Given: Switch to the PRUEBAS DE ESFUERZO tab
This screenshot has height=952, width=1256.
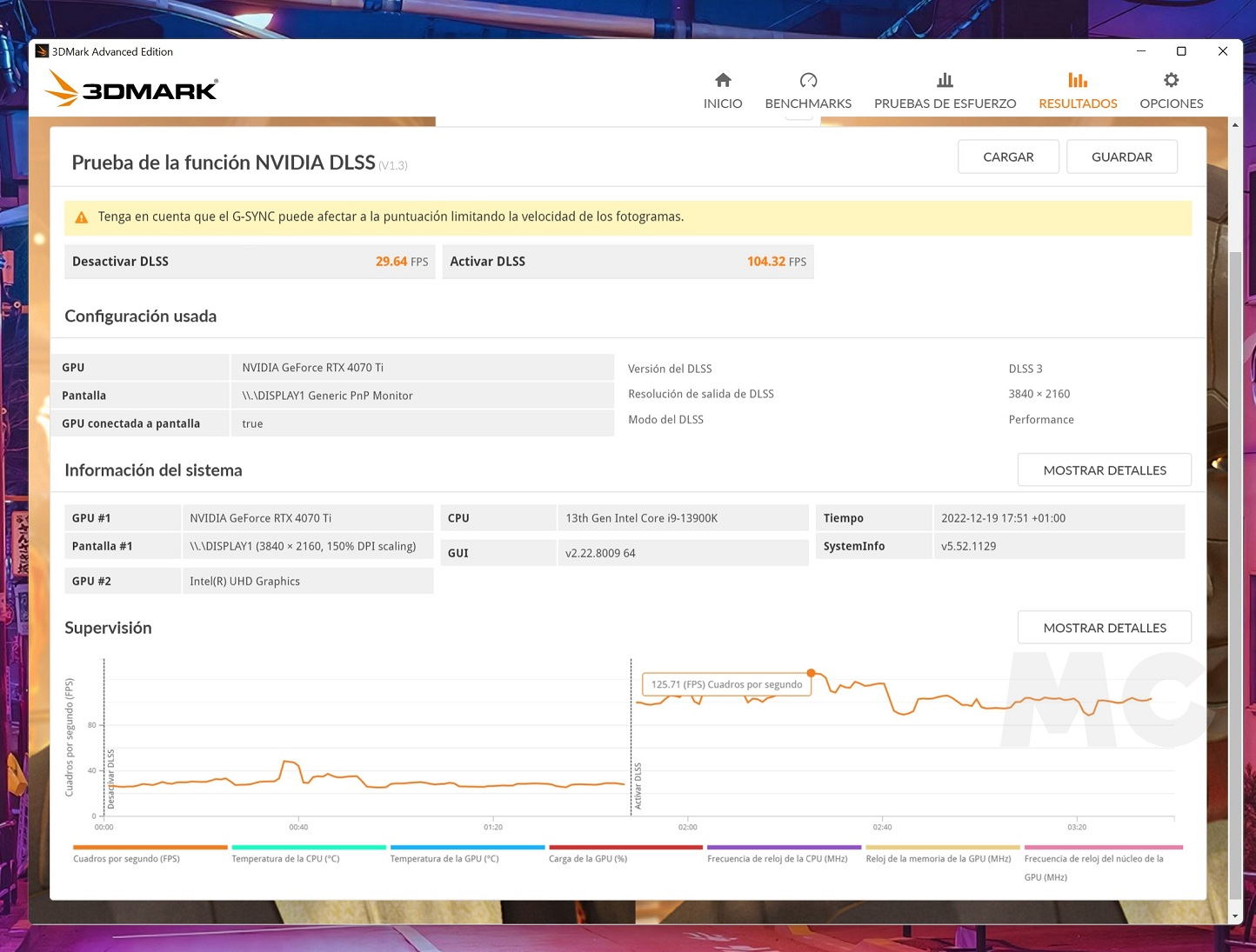Looking at the screenshot, I should [x=945, y=103].
